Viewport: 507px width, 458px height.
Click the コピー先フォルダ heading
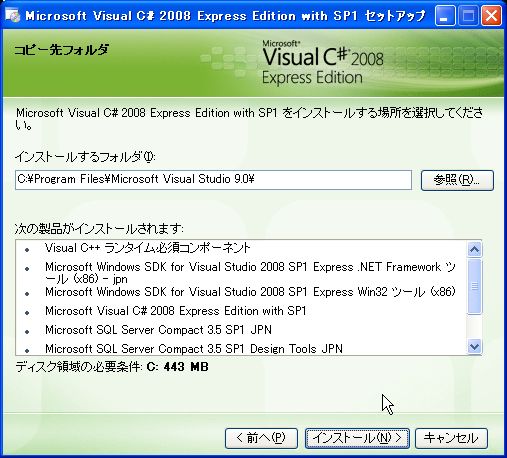(62, 50)
